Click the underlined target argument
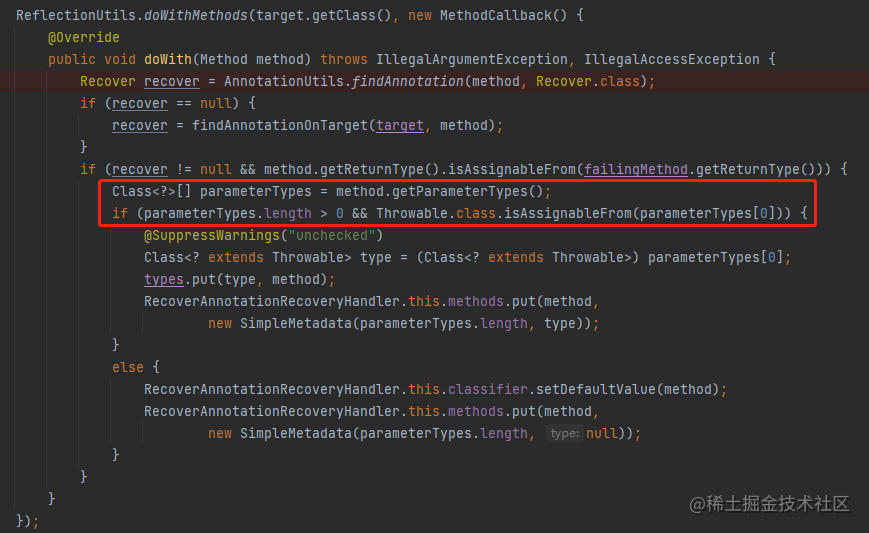Viewport: 869px width, 533px height. coord(400,125)
